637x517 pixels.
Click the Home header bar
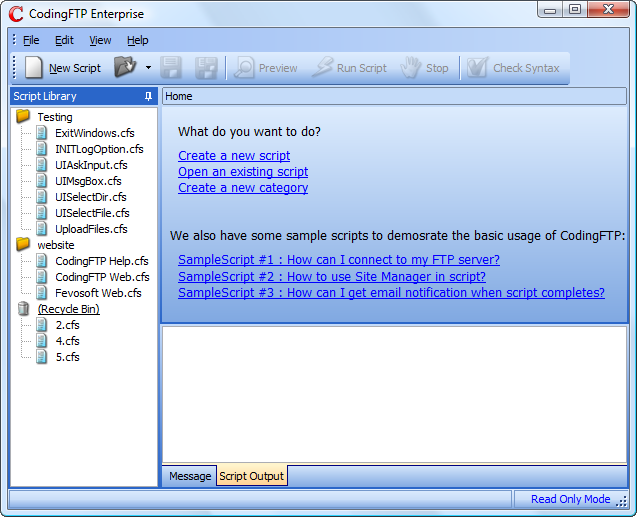pos(394,96)
